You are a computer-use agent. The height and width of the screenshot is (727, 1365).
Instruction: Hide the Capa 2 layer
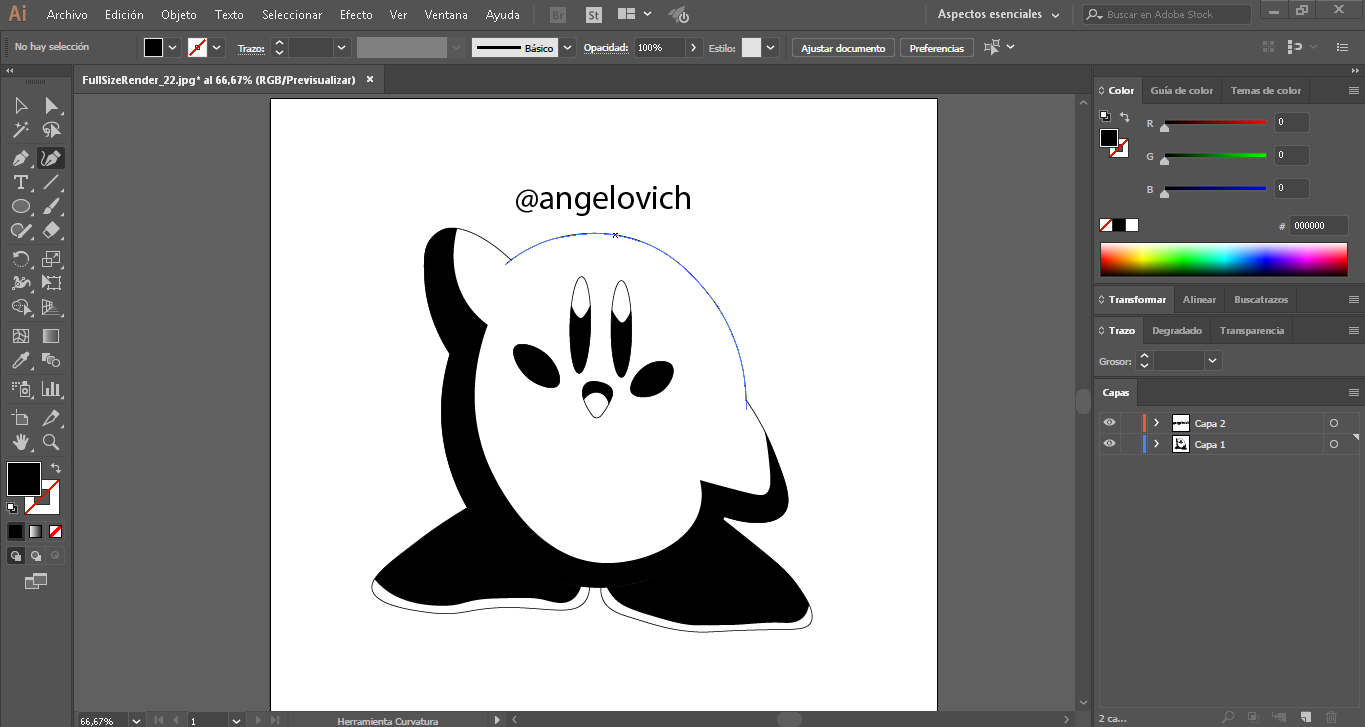pyautogui.click(x=1109, y=423)
